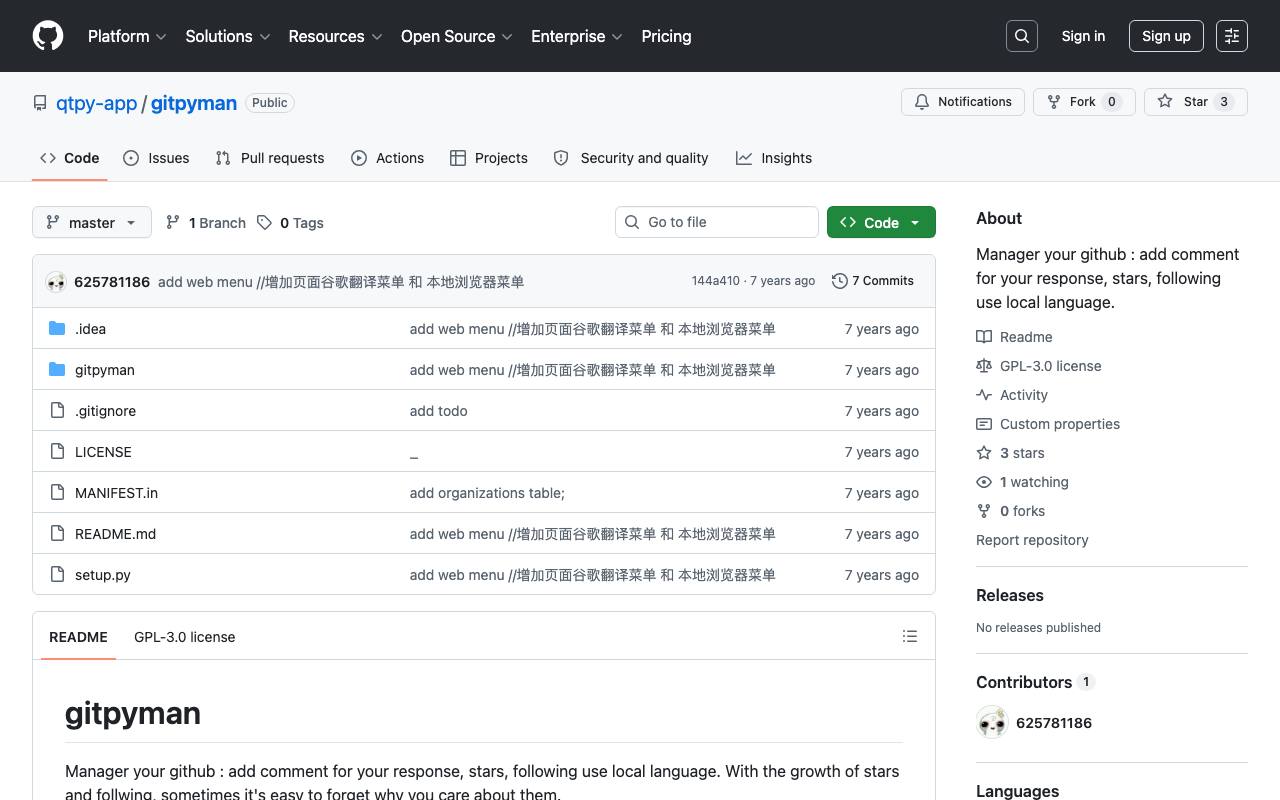Click the eye icon beside 1 watching

point(984,482)
